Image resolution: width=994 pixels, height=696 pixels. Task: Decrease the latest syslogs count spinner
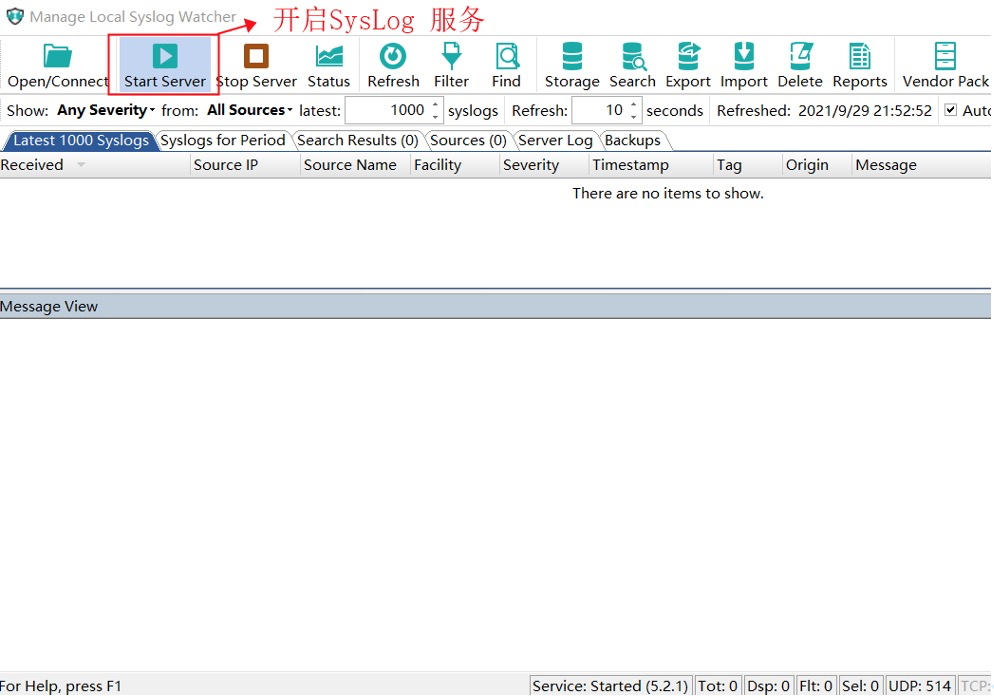pyautogui.click(x=435, y=116)
